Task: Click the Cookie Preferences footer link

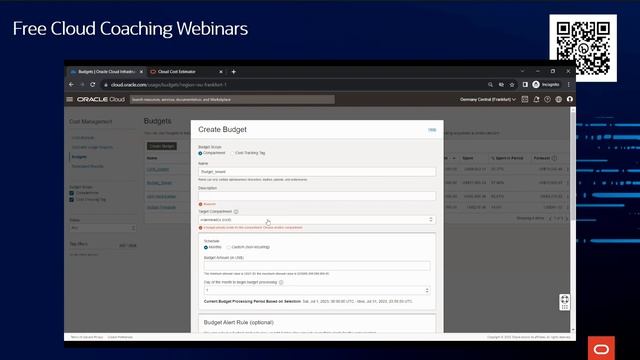Action: click(120, 337)
